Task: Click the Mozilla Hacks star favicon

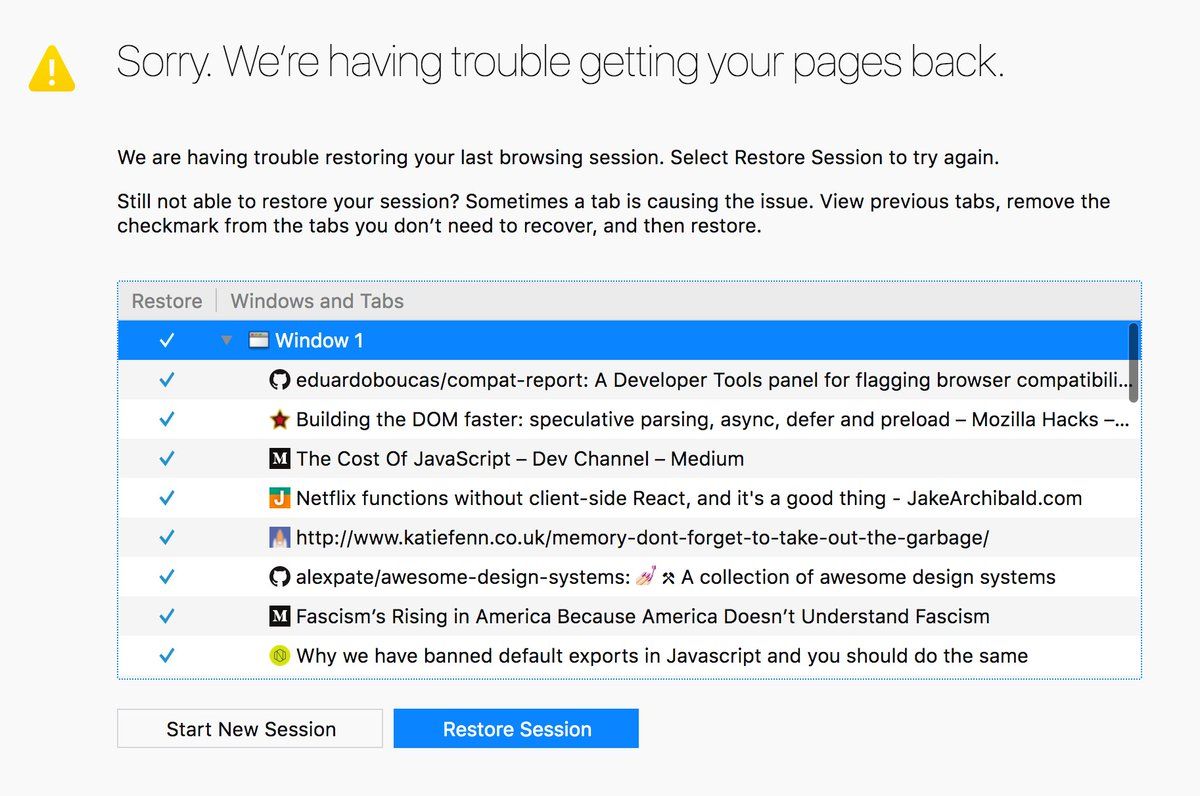Action: point(280,420)
